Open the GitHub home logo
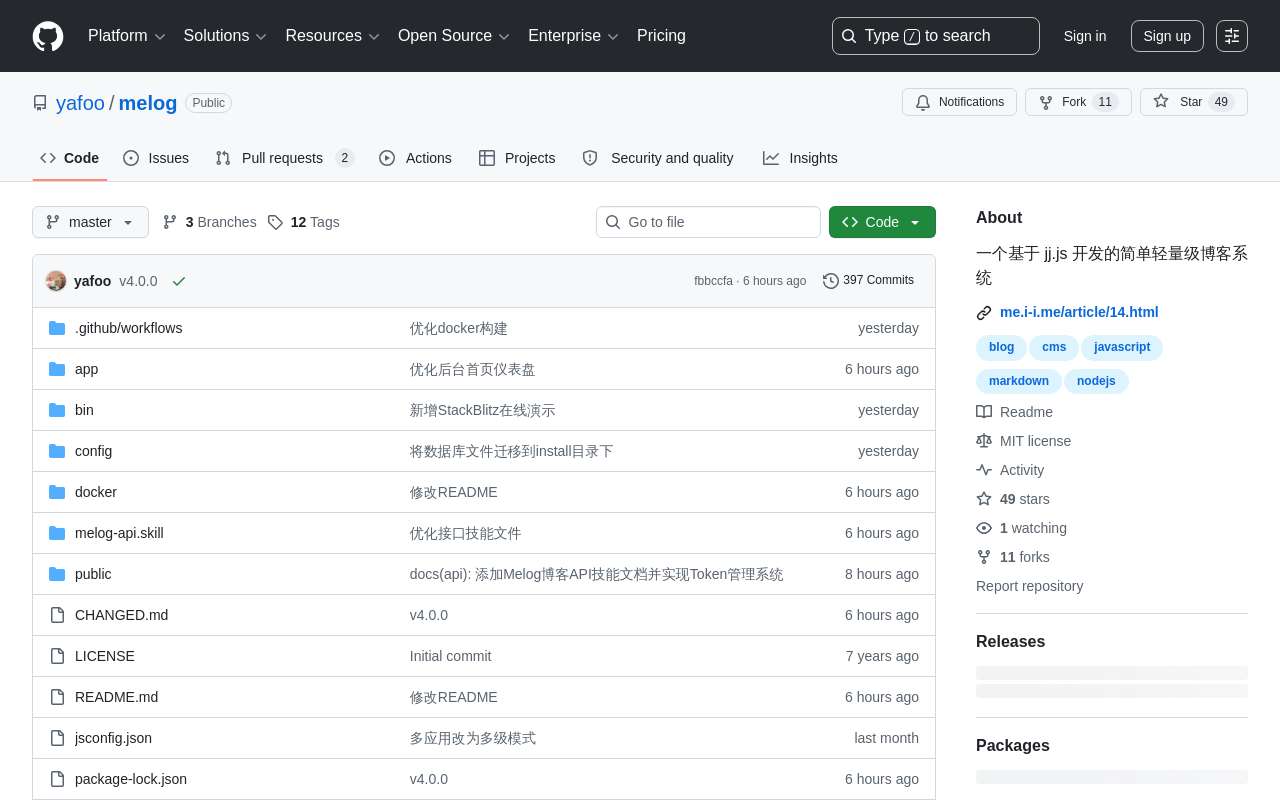Image resolution: width=1280 pixels, height=800 pixels. click(x=48, y=36)
